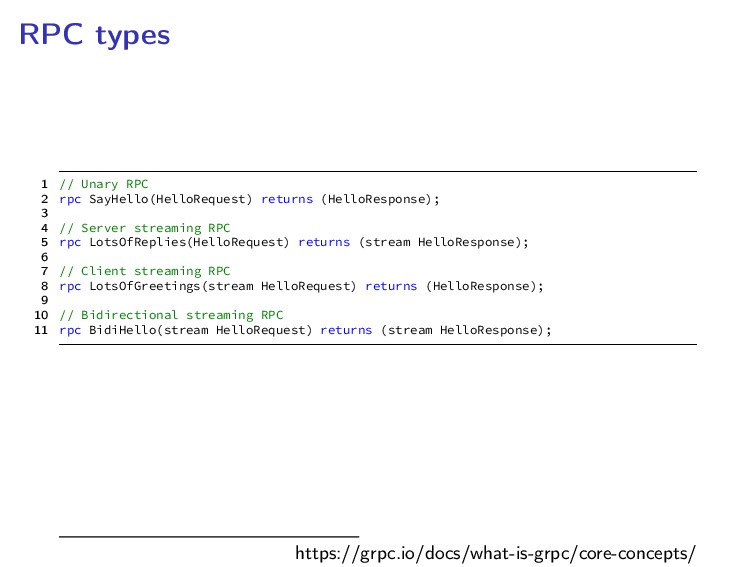
Task: Select the '// Unary RPC' comment line
Action: tap(104, 184)
